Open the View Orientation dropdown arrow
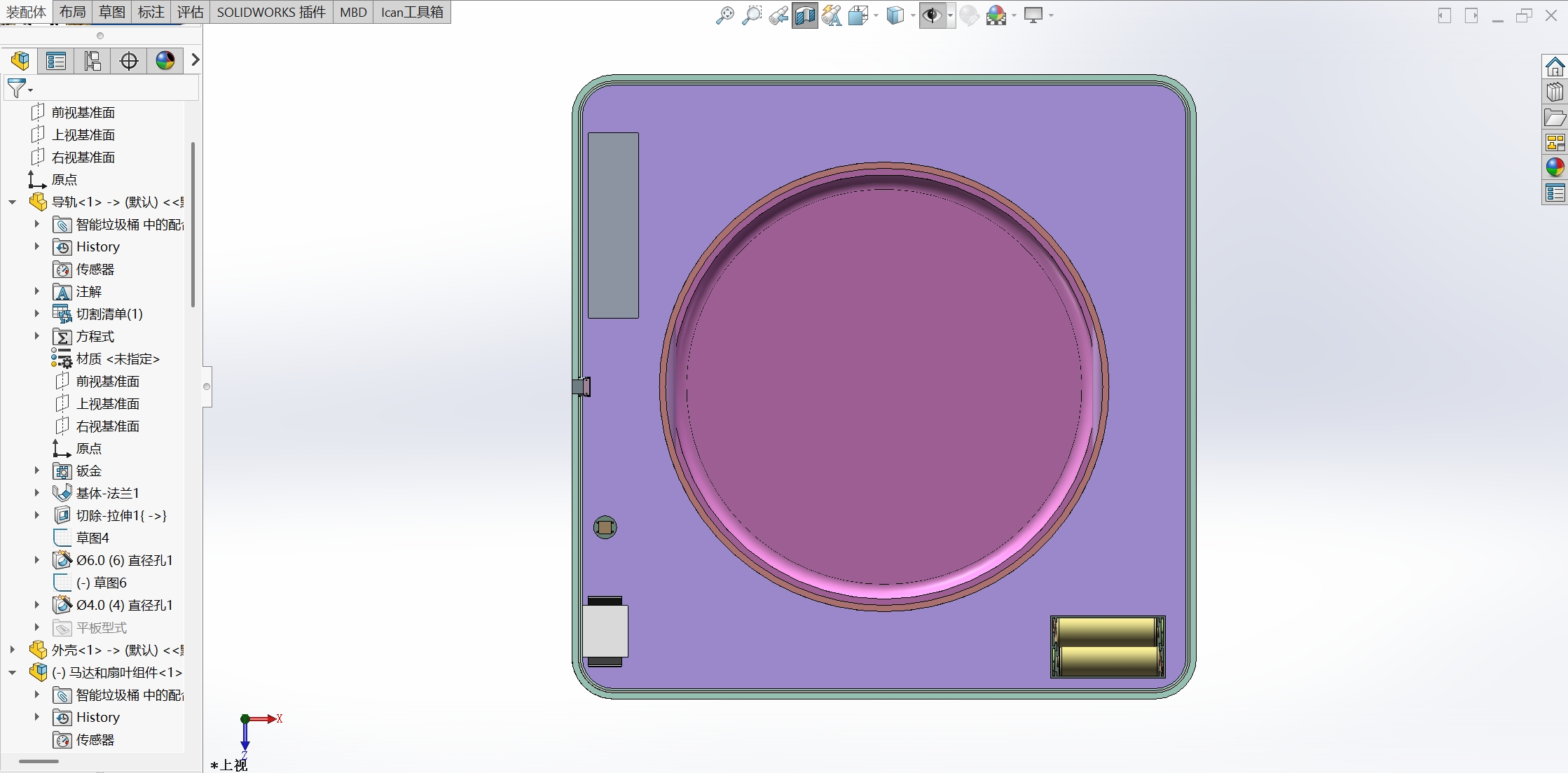 click(x=876, y=15)
